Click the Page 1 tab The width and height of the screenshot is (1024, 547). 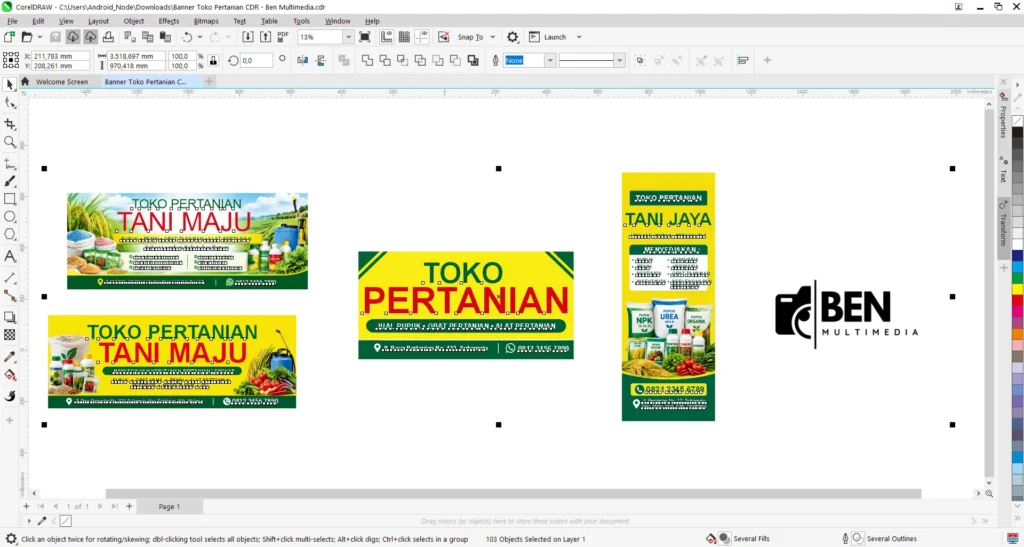169,507
